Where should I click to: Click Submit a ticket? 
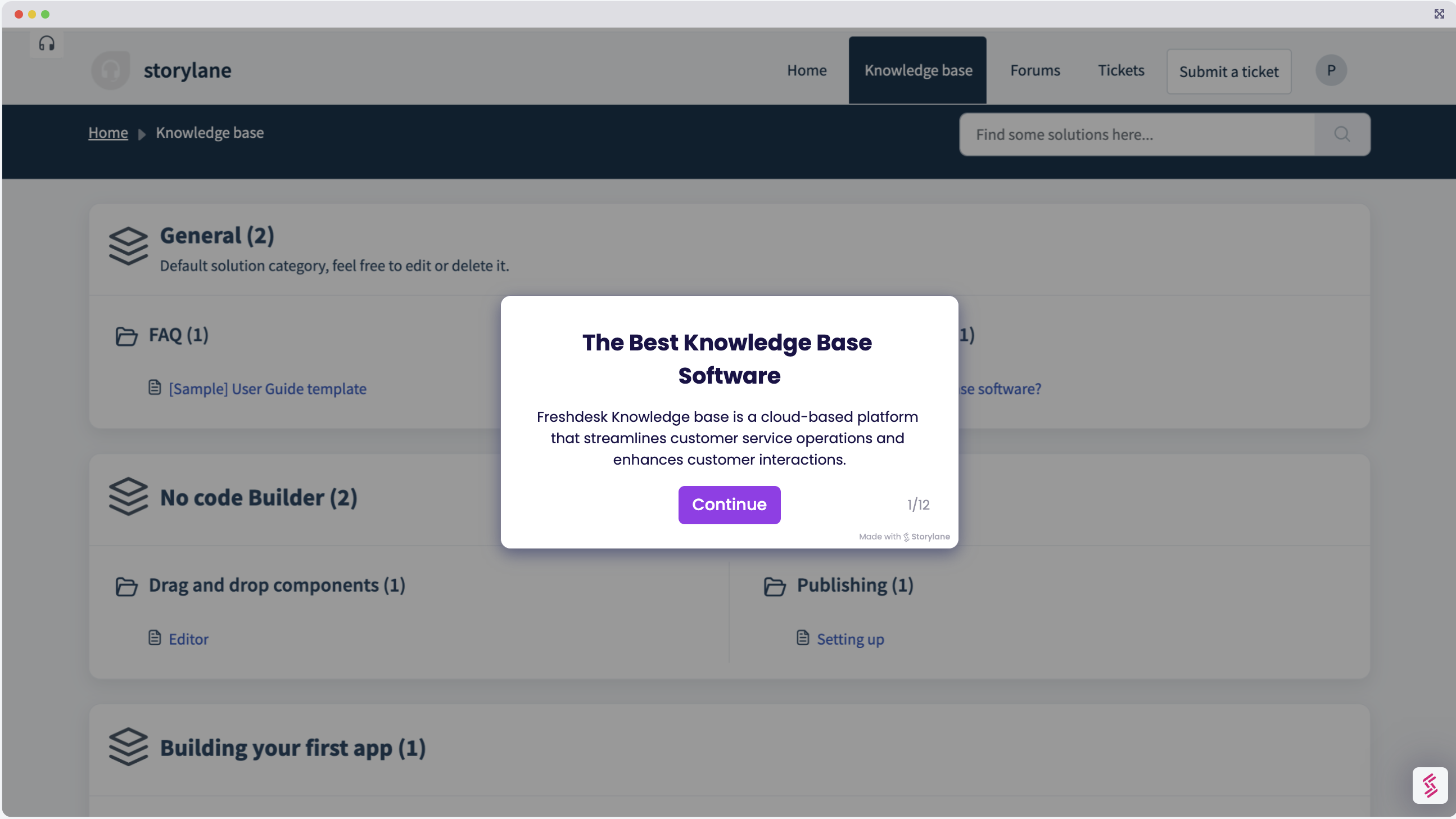coord(1229,71)
